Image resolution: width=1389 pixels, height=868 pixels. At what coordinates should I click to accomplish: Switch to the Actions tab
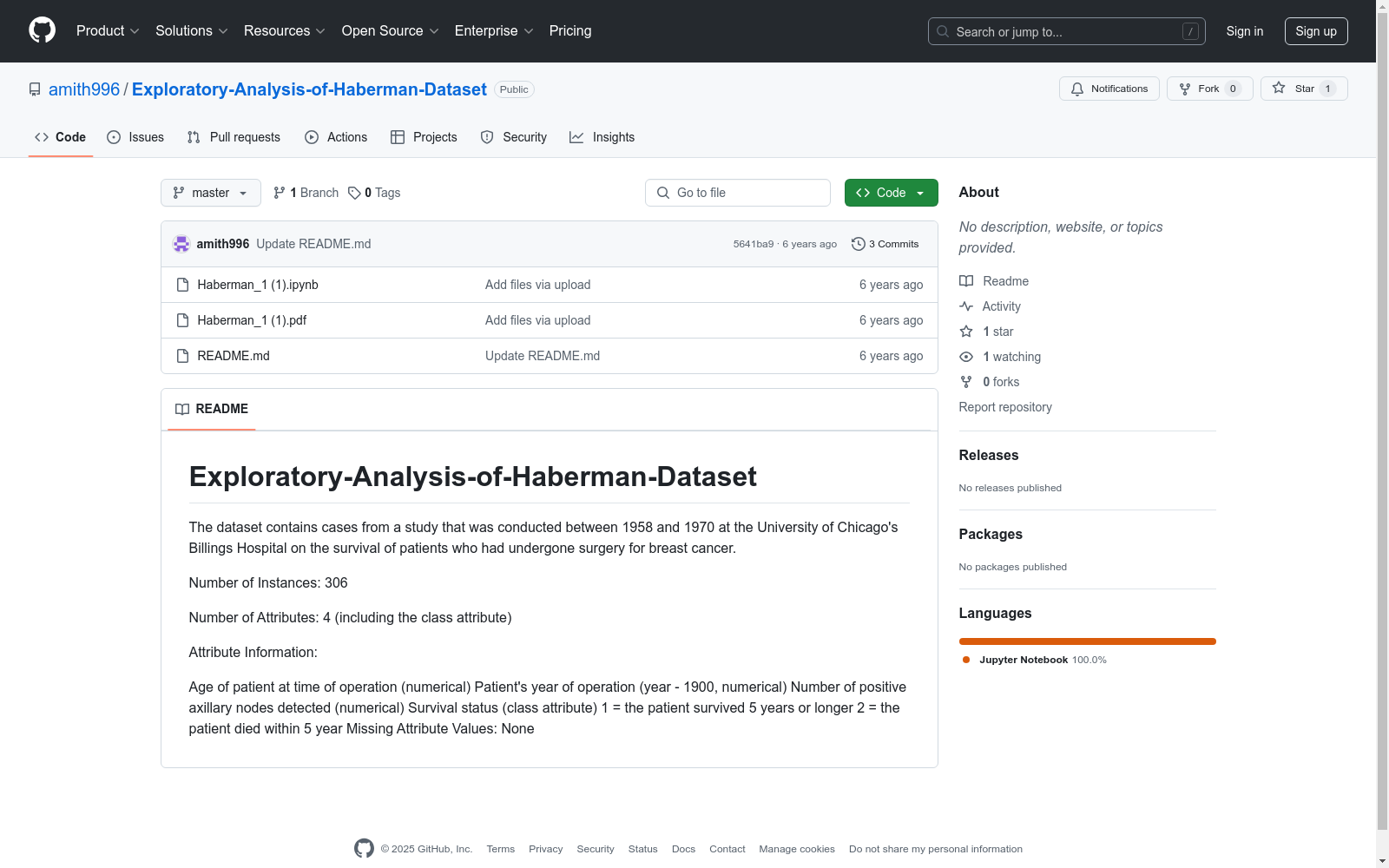tap(336, 137)
